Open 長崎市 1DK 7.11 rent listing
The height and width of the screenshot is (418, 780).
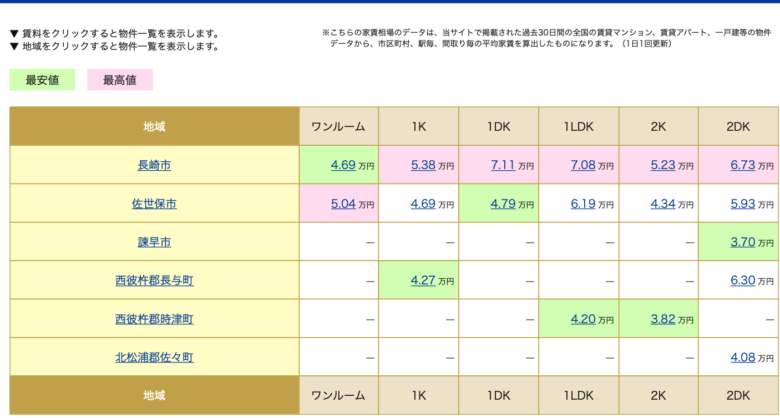[503, 165]
